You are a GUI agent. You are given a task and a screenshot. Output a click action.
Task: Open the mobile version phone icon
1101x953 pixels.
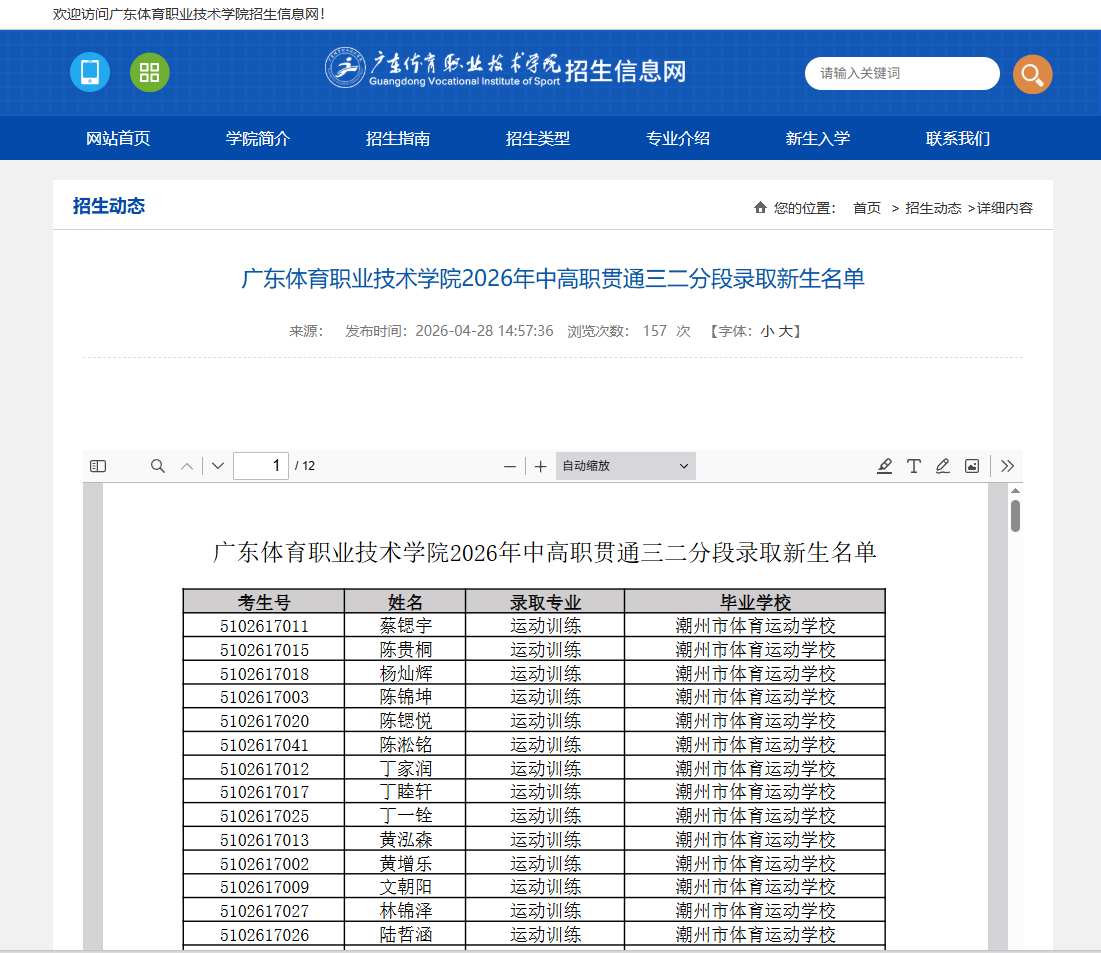point(90,72)
